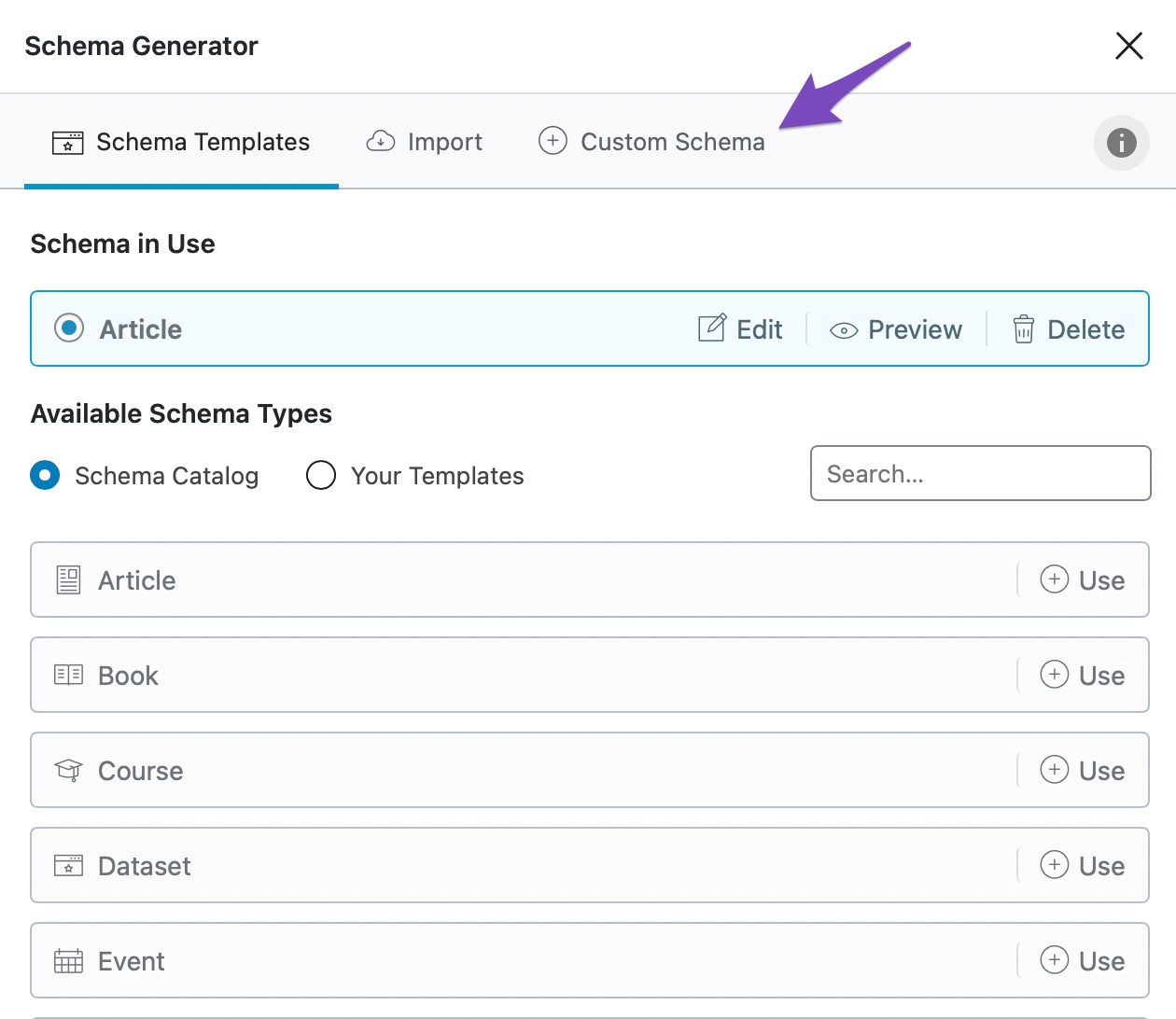
Task: Click the Schema Generator title text
Action: pos(141,46)
